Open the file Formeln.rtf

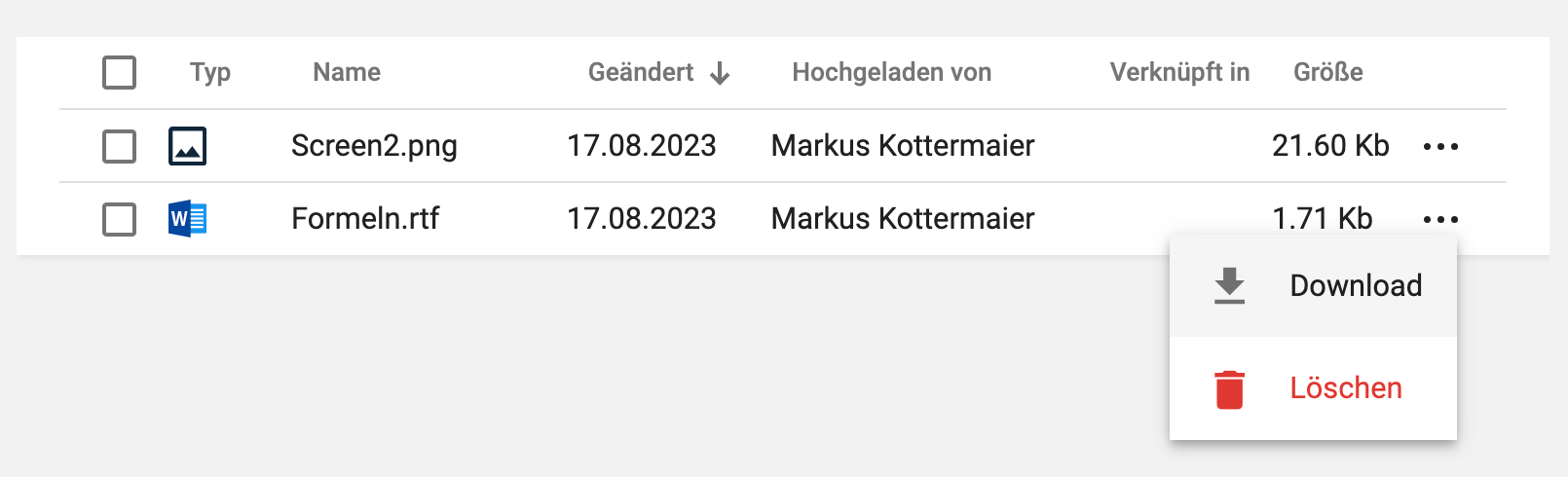(365, 219)
